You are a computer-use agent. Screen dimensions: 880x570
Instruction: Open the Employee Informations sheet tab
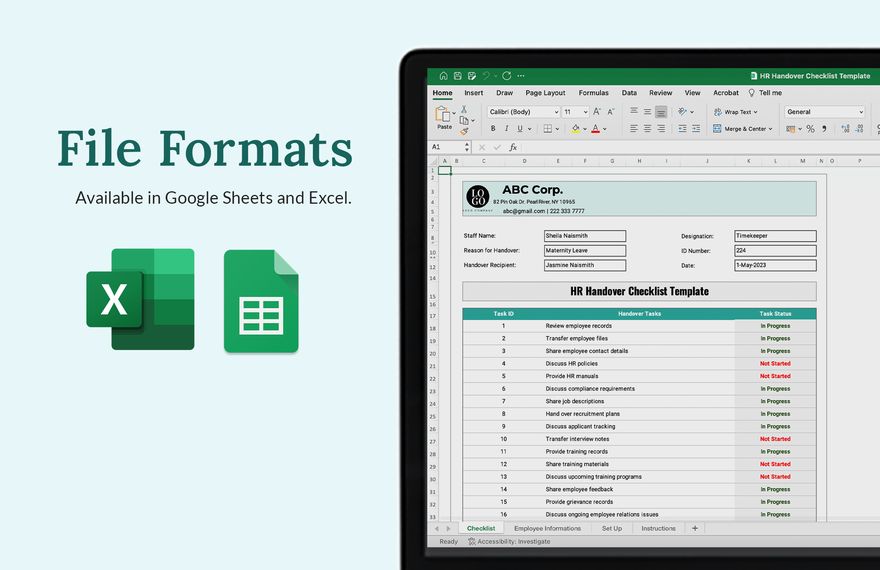(547, 528)
